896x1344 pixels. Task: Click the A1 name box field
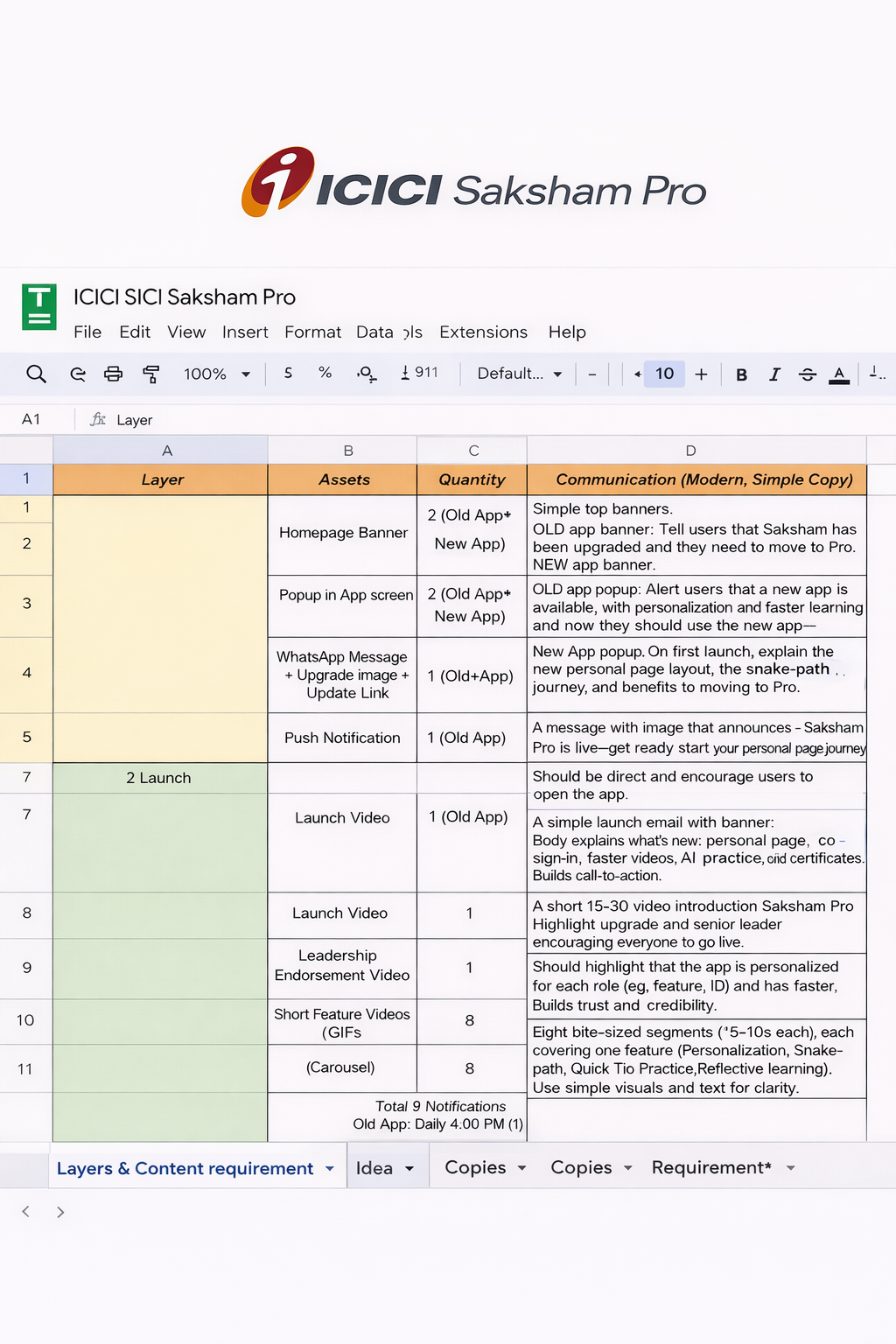pyautogui.click(x=31, y=420)
